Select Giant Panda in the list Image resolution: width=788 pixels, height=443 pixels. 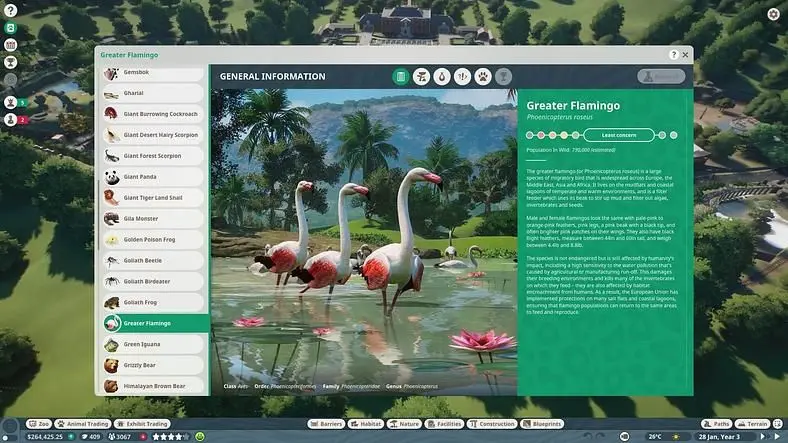click(x=153, y=177)
